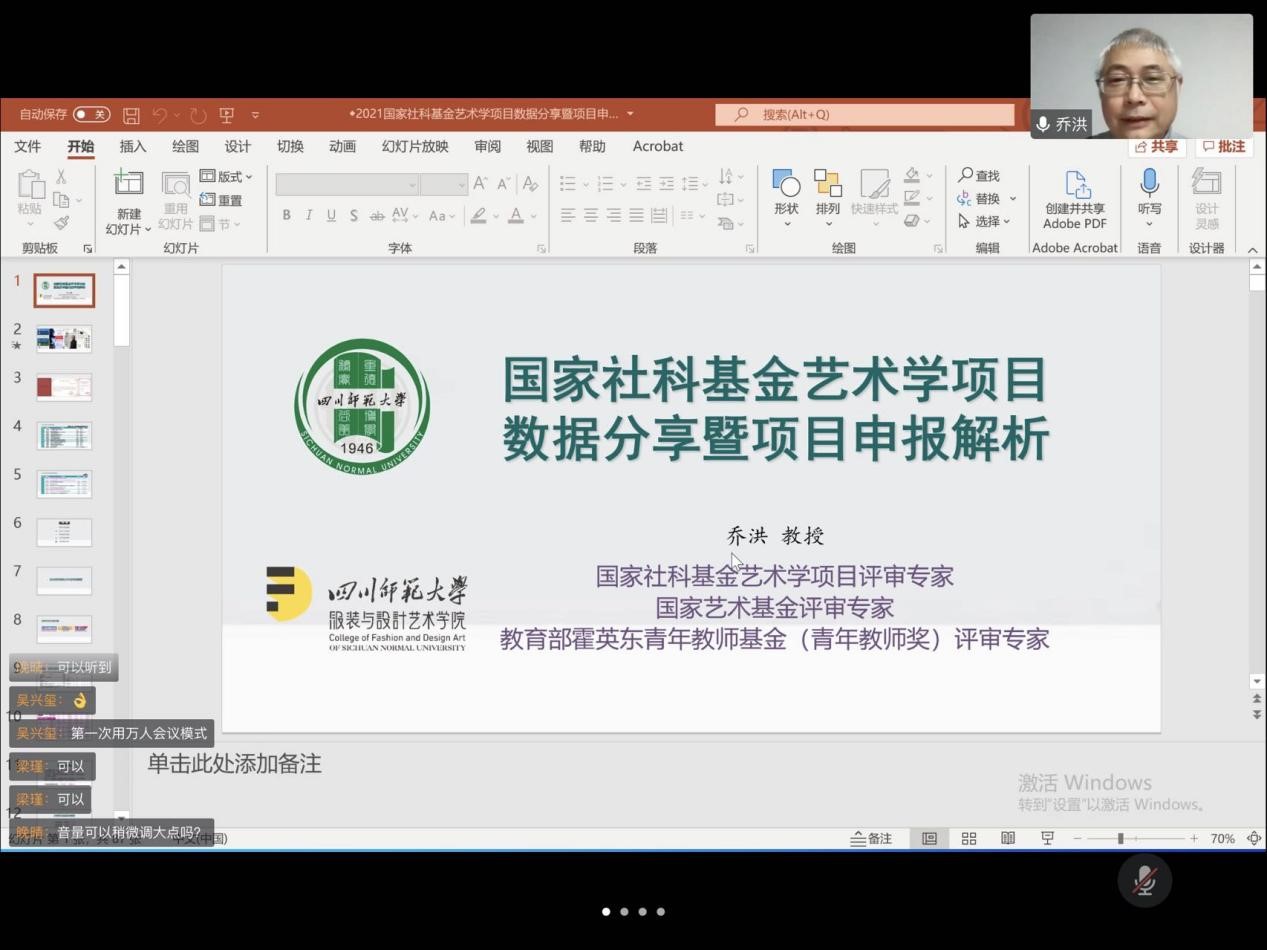Screen dimensions: 1267x950
Task: Click the Strikethrough (ab) icon
Action: click(377, 215)
